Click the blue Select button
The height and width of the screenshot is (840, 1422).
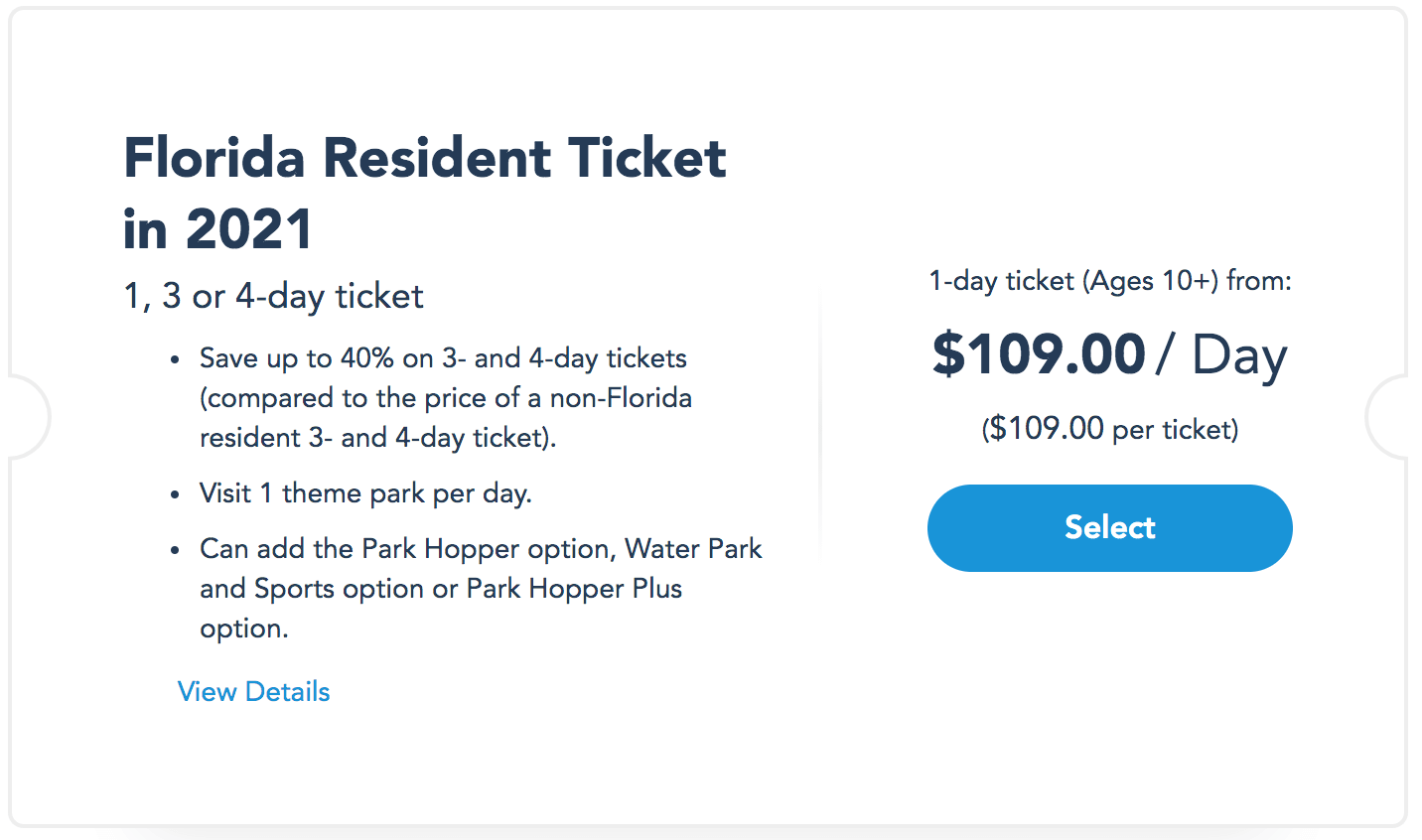tap(1109, 527)
